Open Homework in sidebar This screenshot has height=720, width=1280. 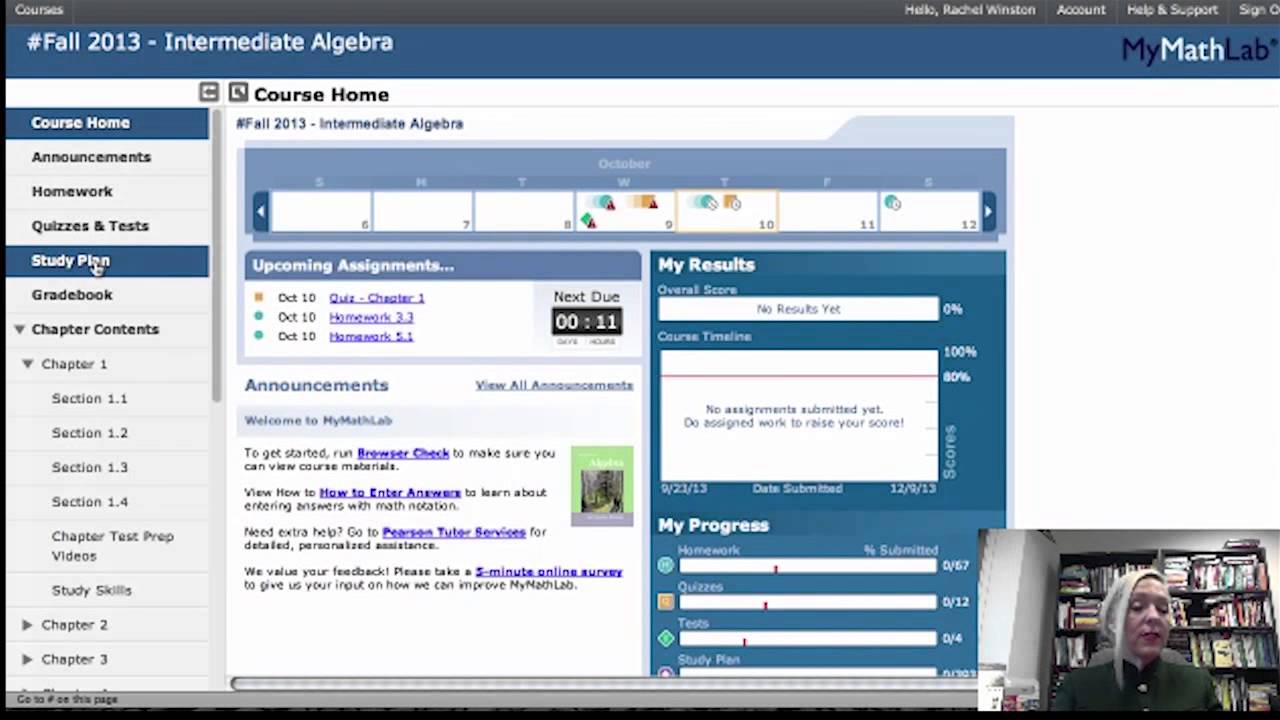point(107,191)
